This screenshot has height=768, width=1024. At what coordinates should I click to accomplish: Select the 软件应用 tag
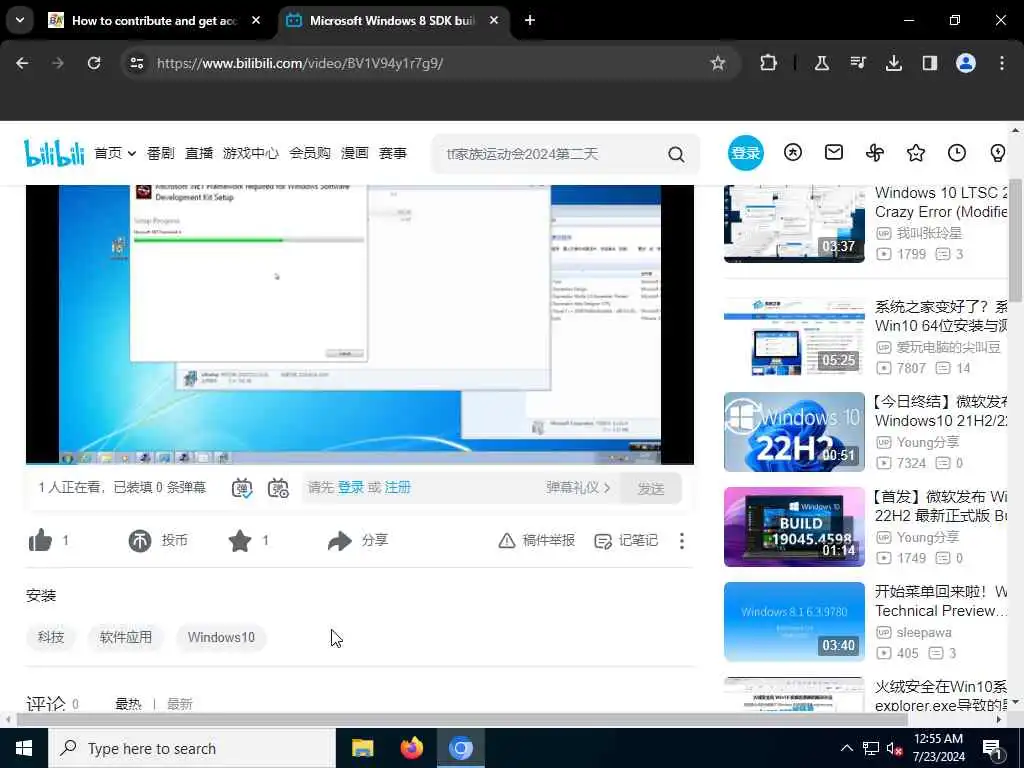[x=125, y=637]
